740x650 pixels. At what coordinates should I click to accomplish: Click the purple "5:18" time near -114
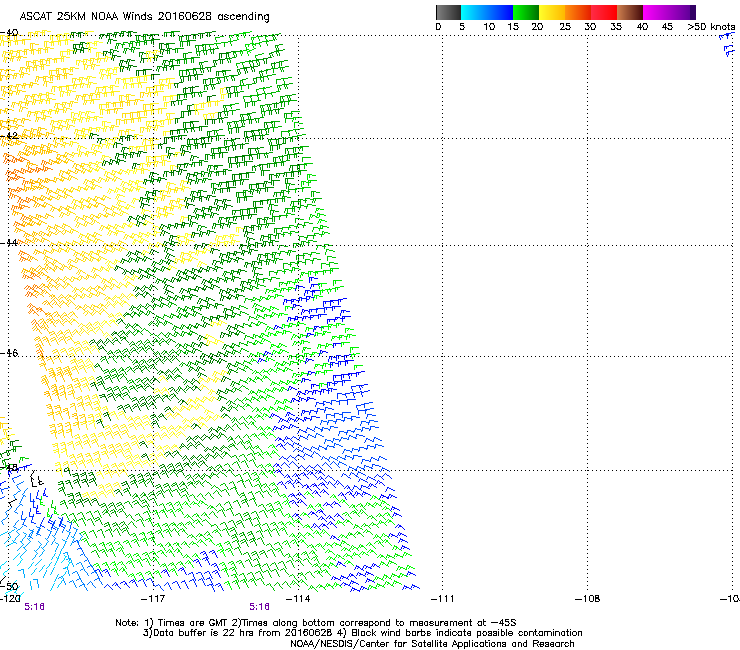(x=260, y=607)
